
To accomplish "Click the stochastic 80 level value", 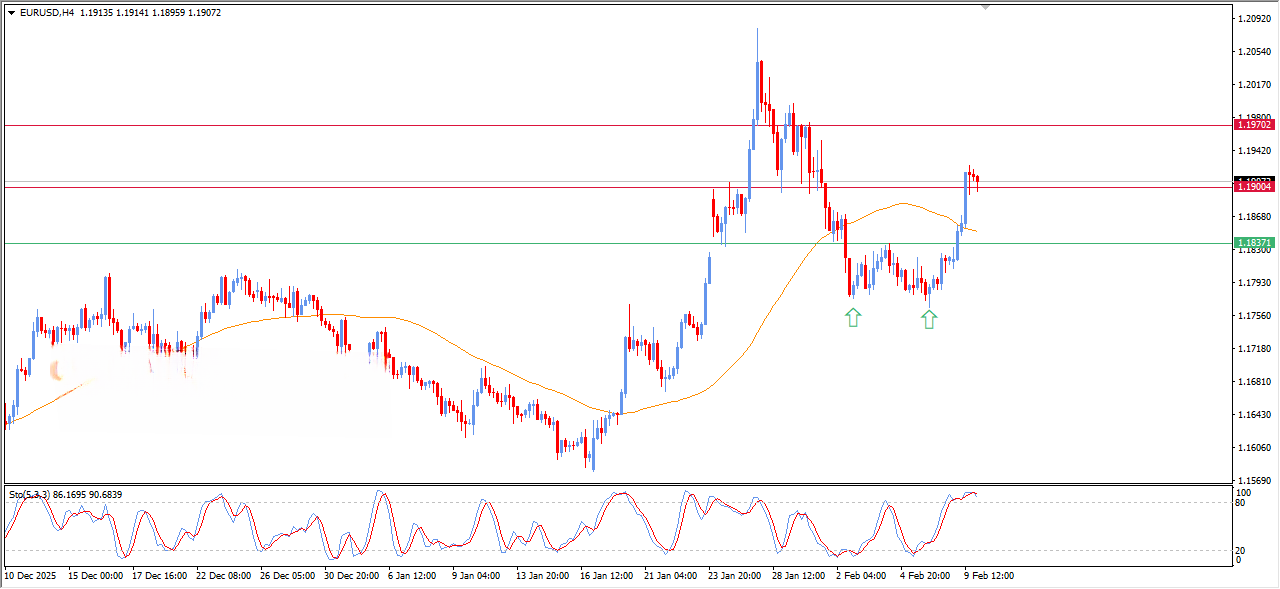I will coord(1242,503).
